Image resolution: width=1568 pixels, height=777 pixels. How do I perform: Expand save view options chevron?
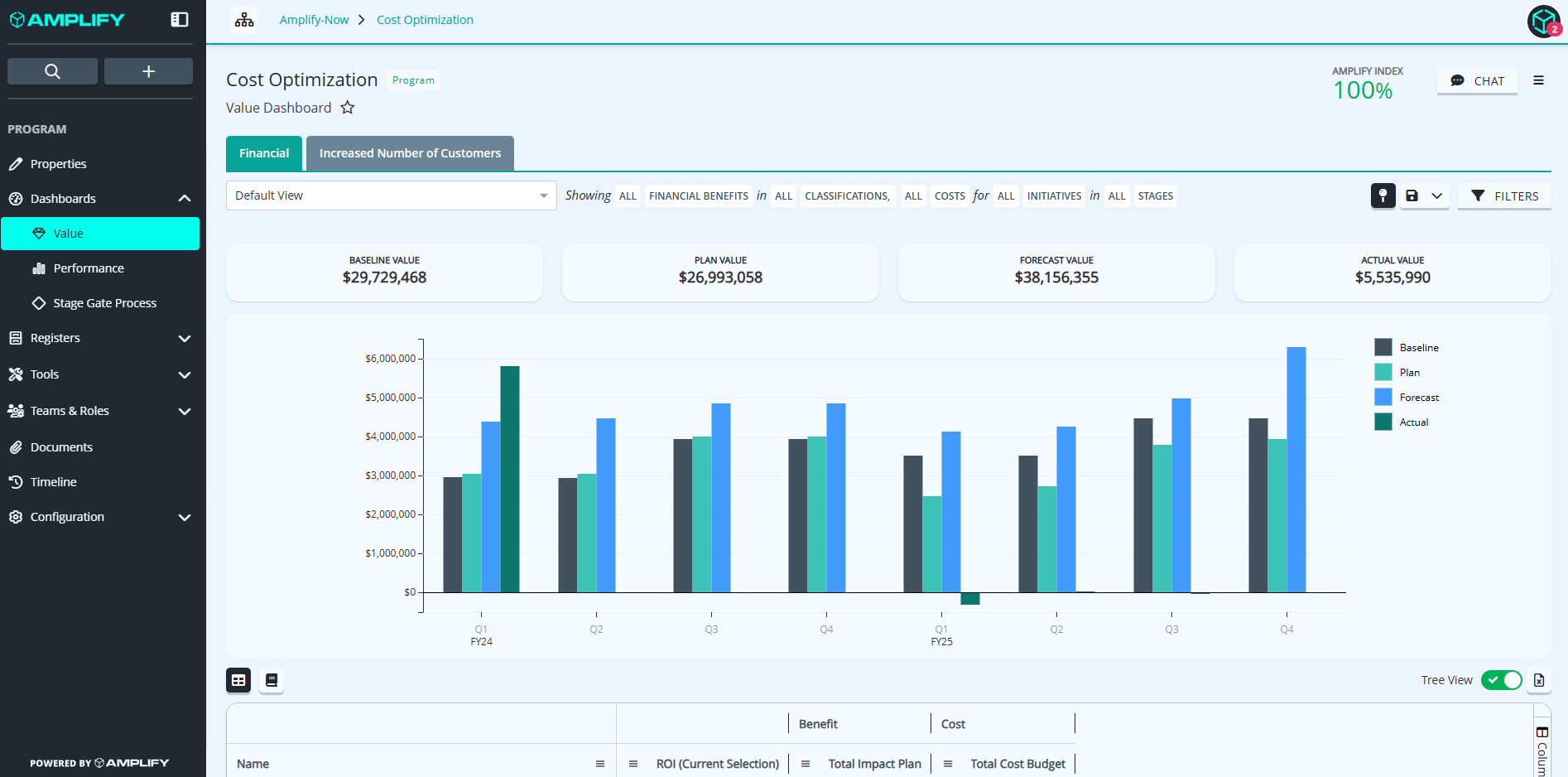(1437, 195)
